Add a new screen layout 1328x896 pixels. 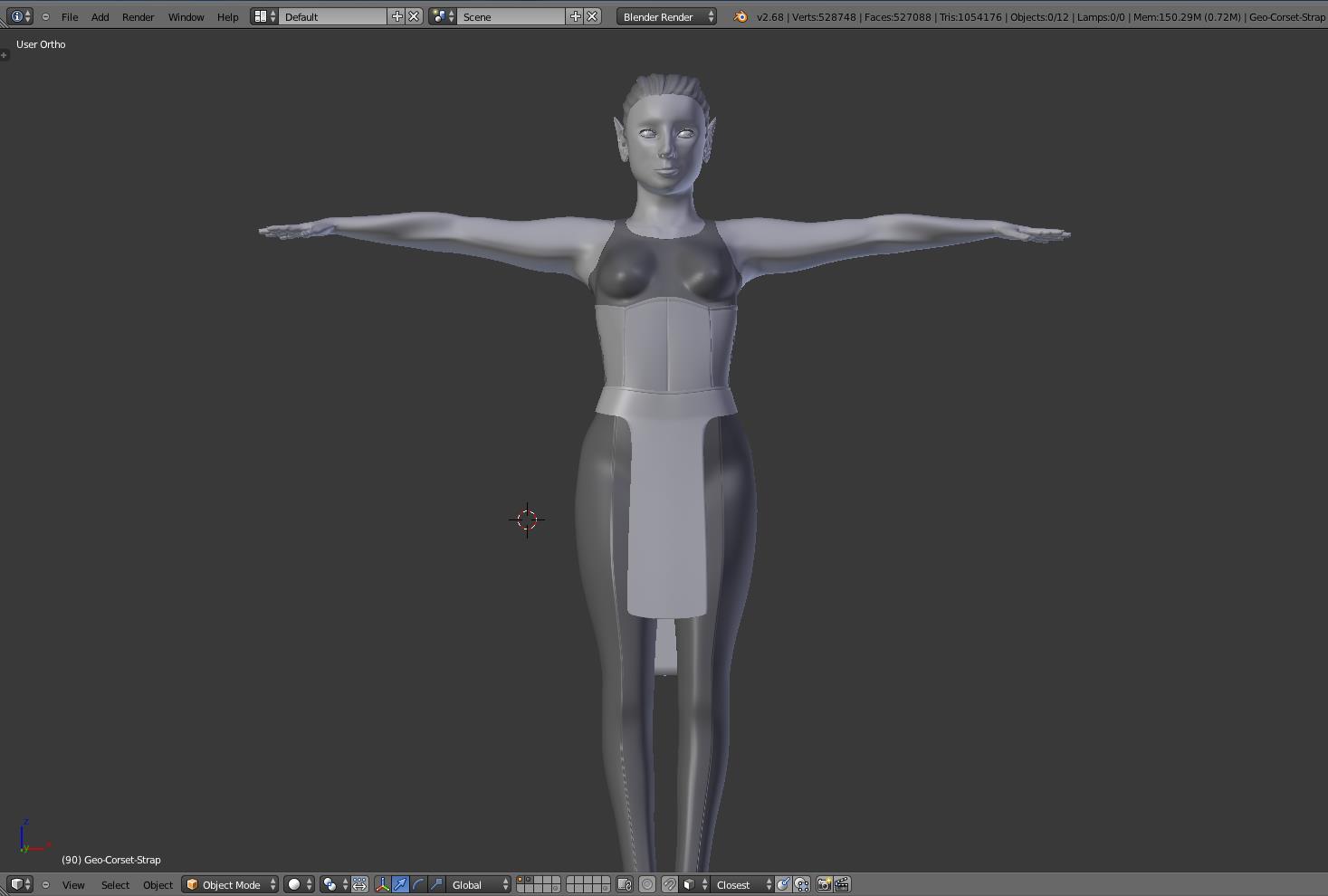click(396, 16)
